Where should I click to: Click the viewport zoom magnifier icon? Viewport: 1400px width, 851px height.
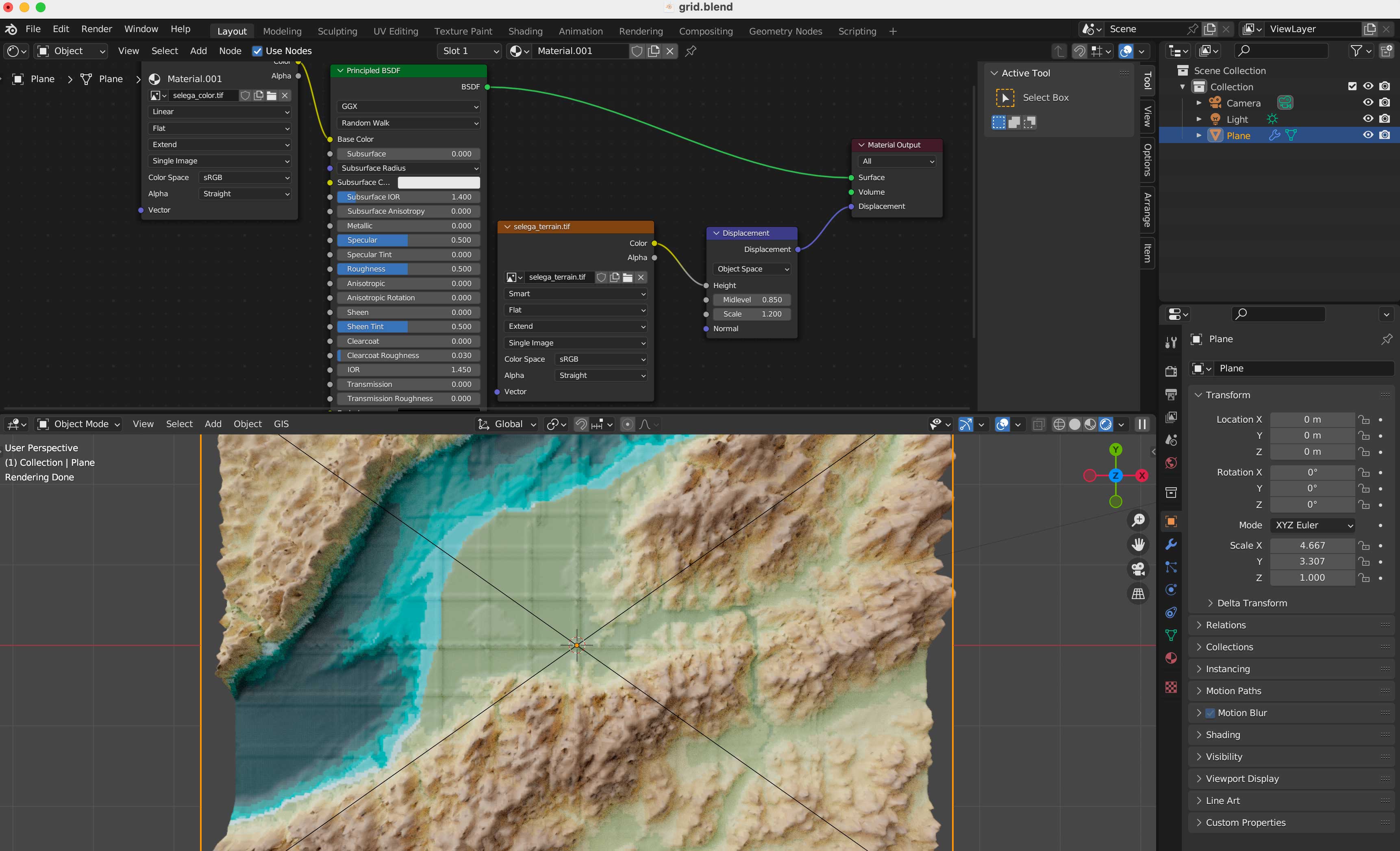1138,520
